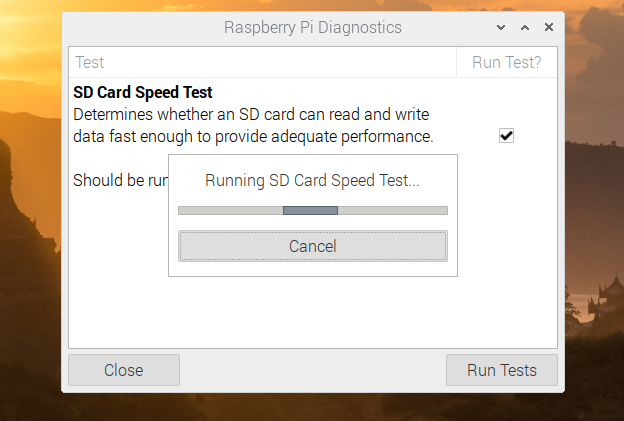Select the SD Card Speed Test title

[x=143, y=92]
